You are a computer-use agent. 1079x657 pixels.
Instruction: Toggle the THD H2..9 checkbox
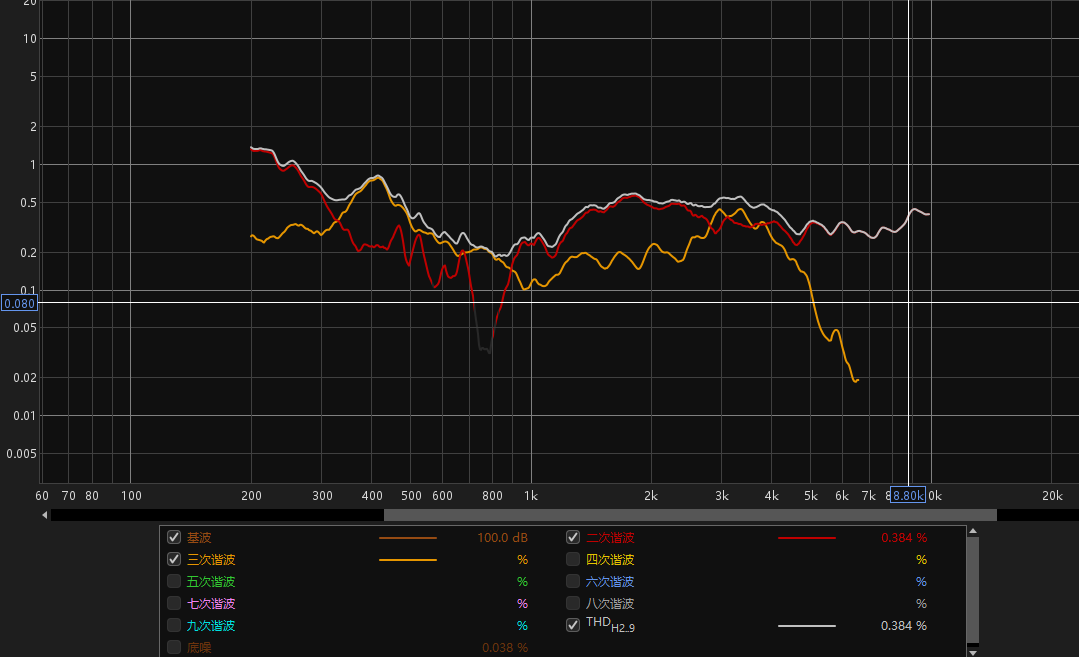click(x=573, y=625)
